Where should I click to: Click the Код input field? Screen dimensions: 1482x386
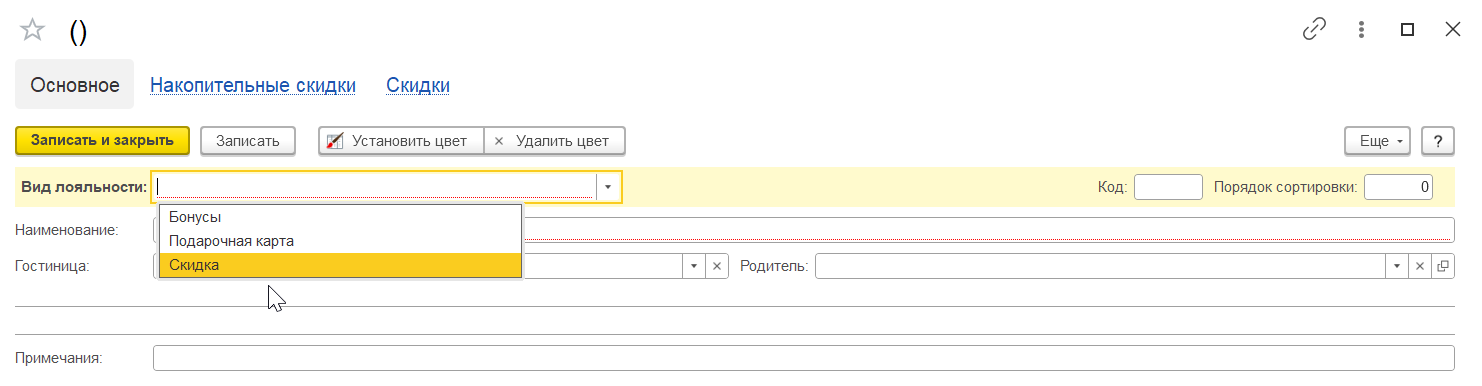pos(1168,187)
